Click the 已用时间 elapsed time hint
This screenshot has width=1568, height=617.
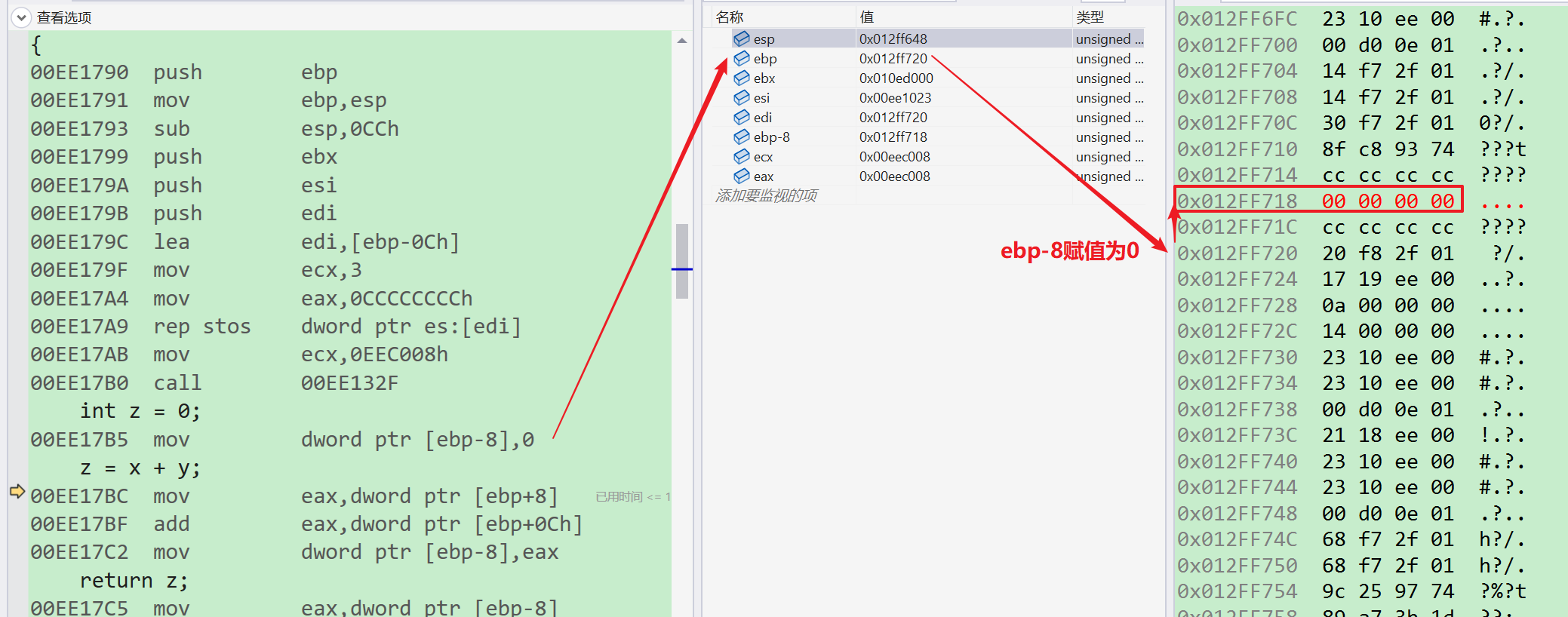[x=632, y=496]
